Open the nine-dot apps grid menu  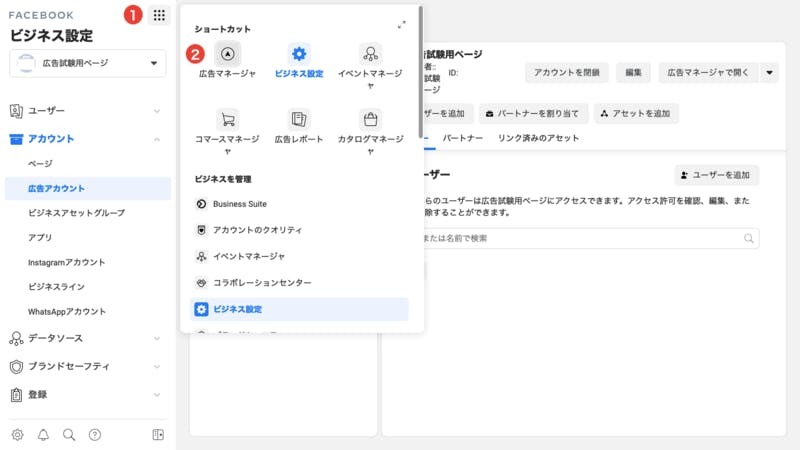click(x=159, y=15)
